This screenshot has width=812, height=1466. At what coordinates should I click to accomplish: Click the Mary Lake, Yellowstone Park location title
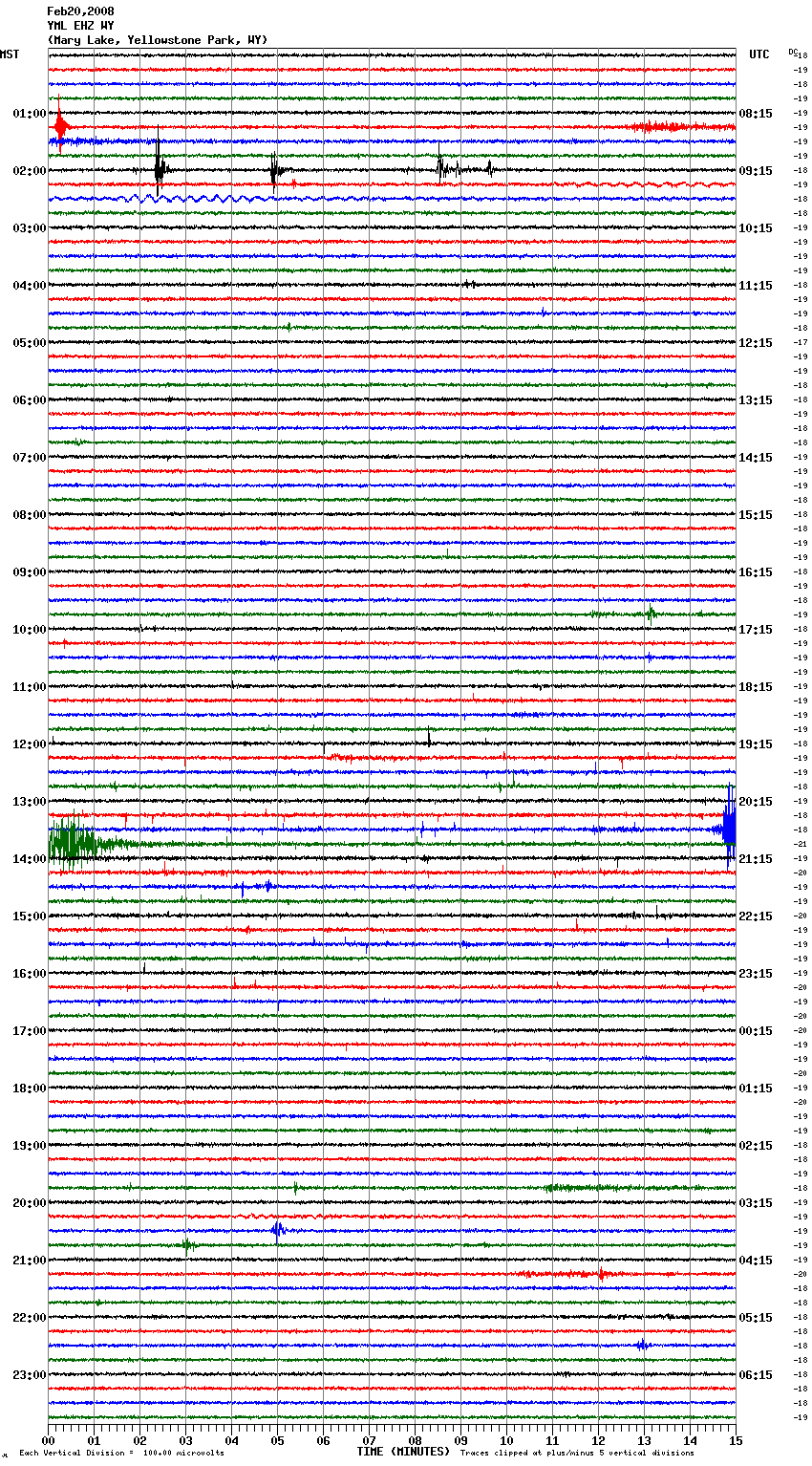[x=158, y=40]
